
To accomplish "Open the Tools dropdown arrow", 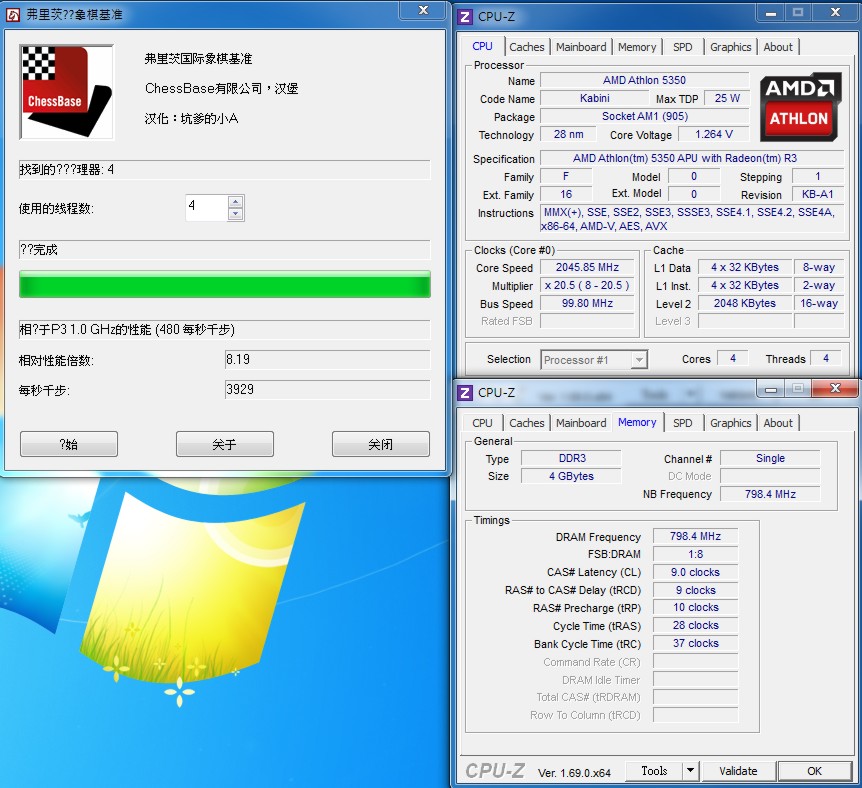I will pyautogui.click(x=690, y=771).
